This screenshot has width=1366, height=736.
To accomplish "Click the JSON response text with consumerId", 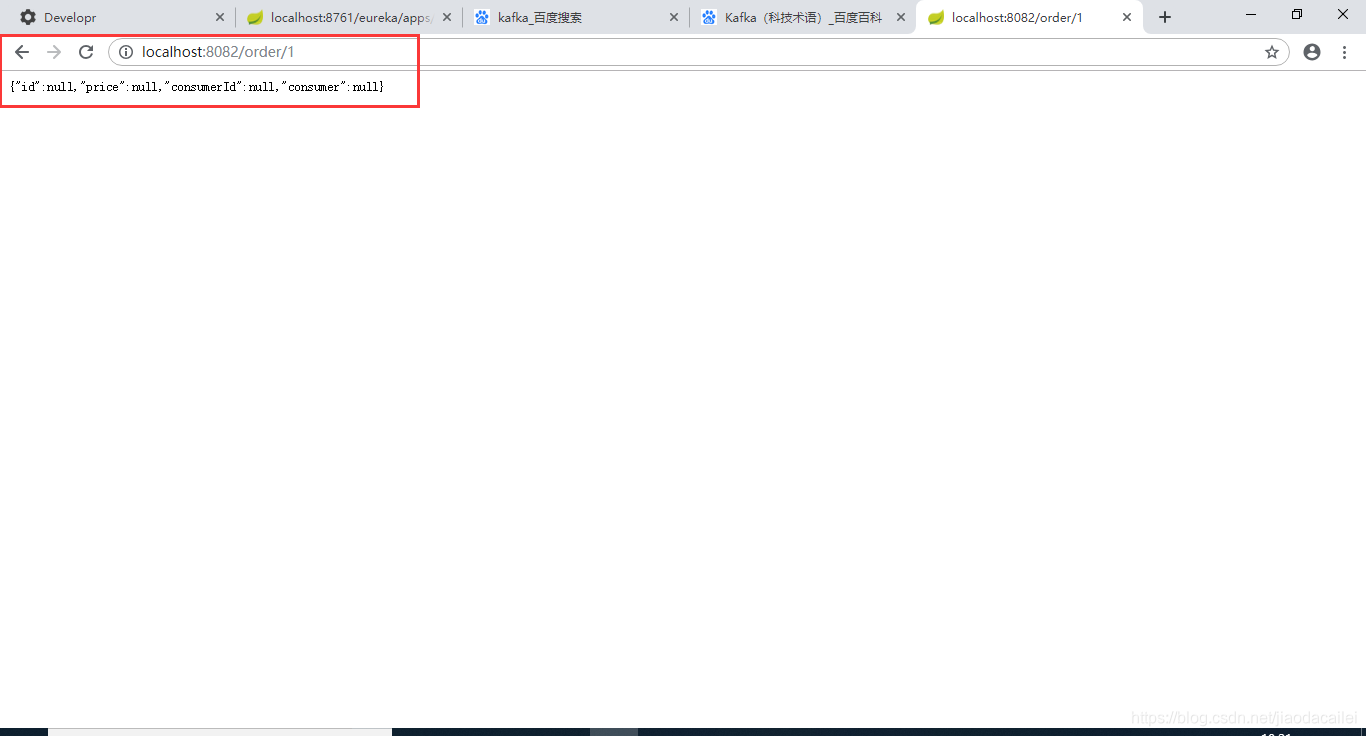I will point(197,87).
